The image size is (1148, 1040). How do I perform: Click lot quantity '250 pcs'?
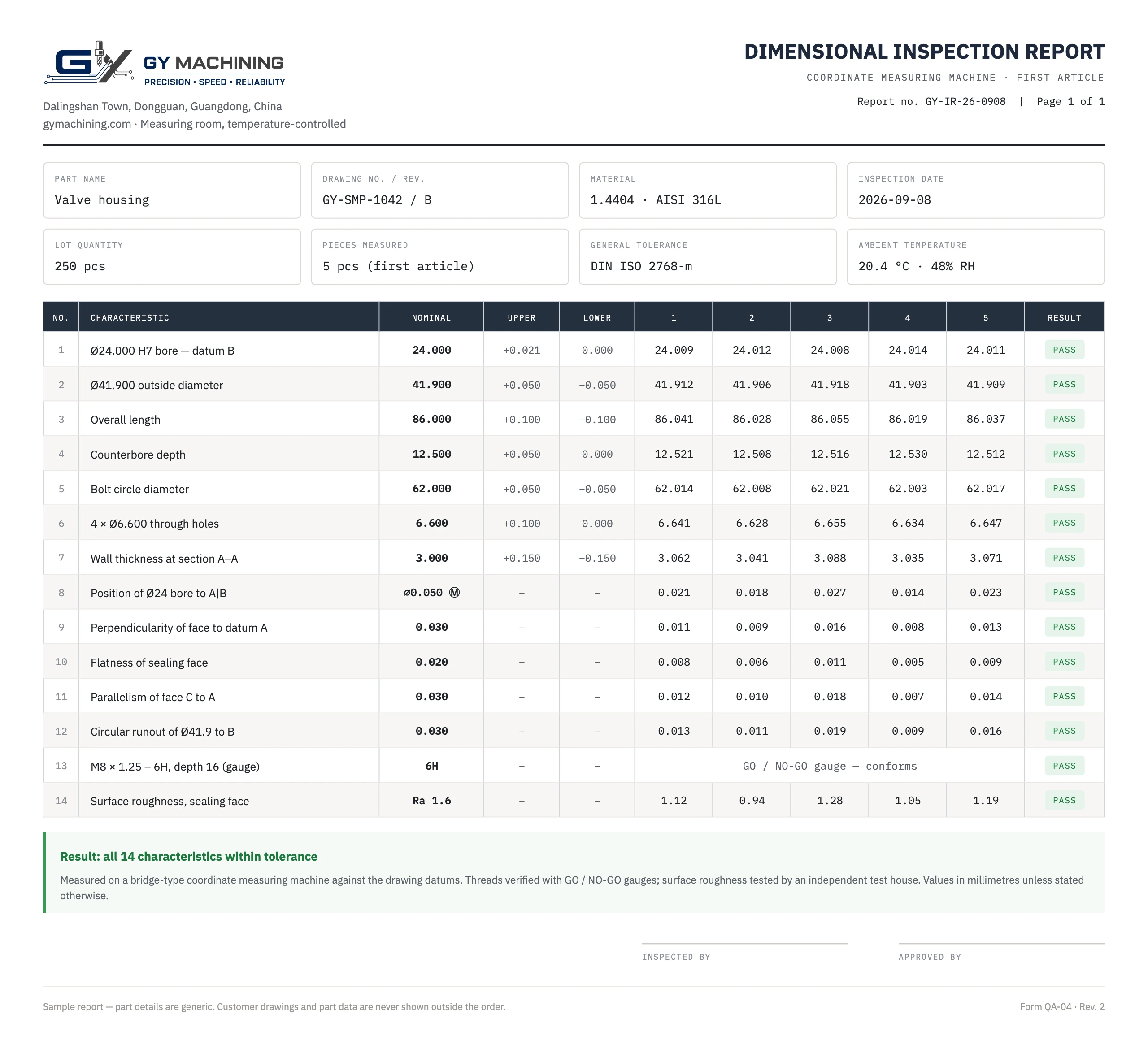coord(80,266)
